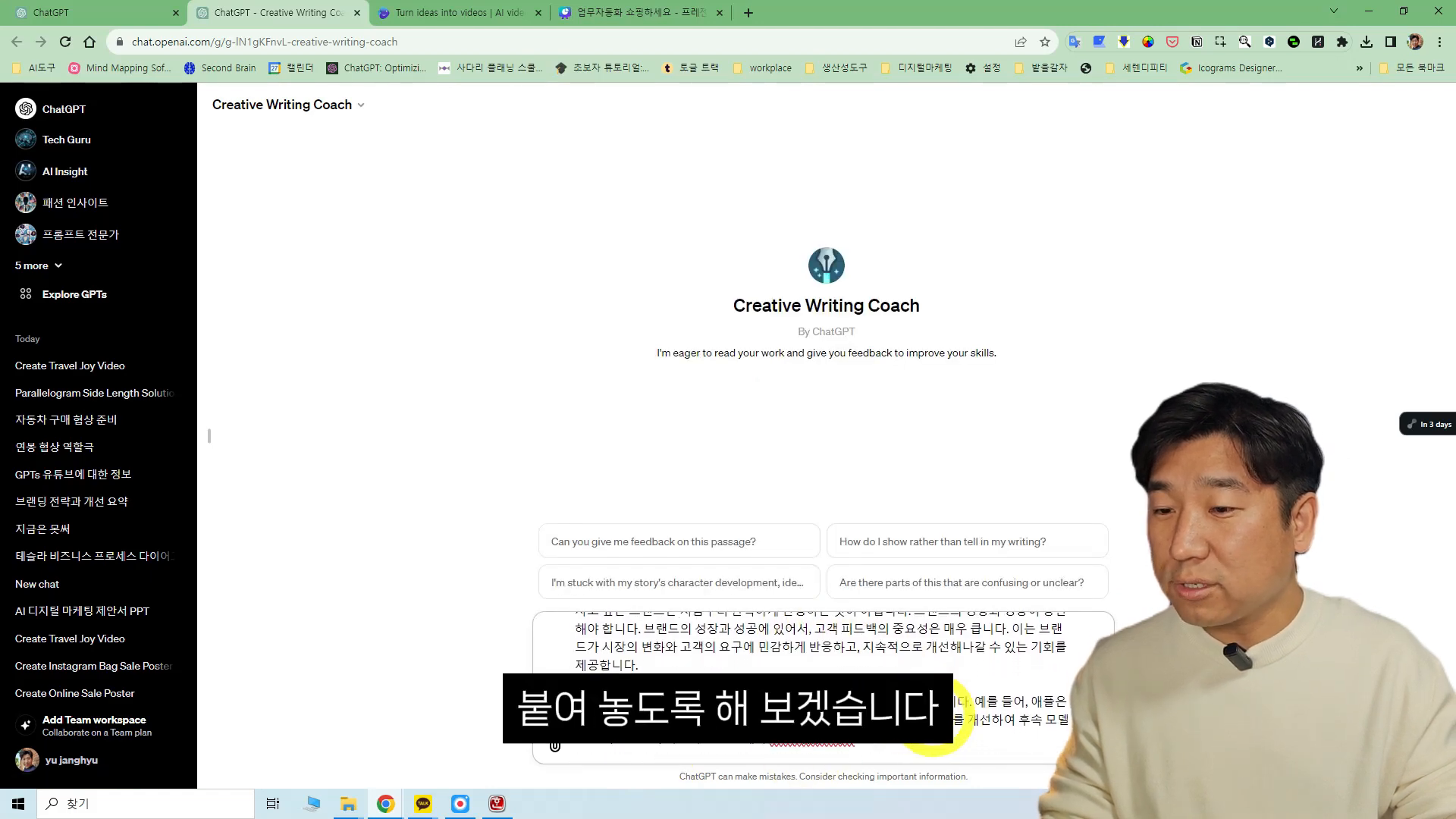Bookmark this page with the star
The height and width of the screenshot is (819, 1456).
1045,42
